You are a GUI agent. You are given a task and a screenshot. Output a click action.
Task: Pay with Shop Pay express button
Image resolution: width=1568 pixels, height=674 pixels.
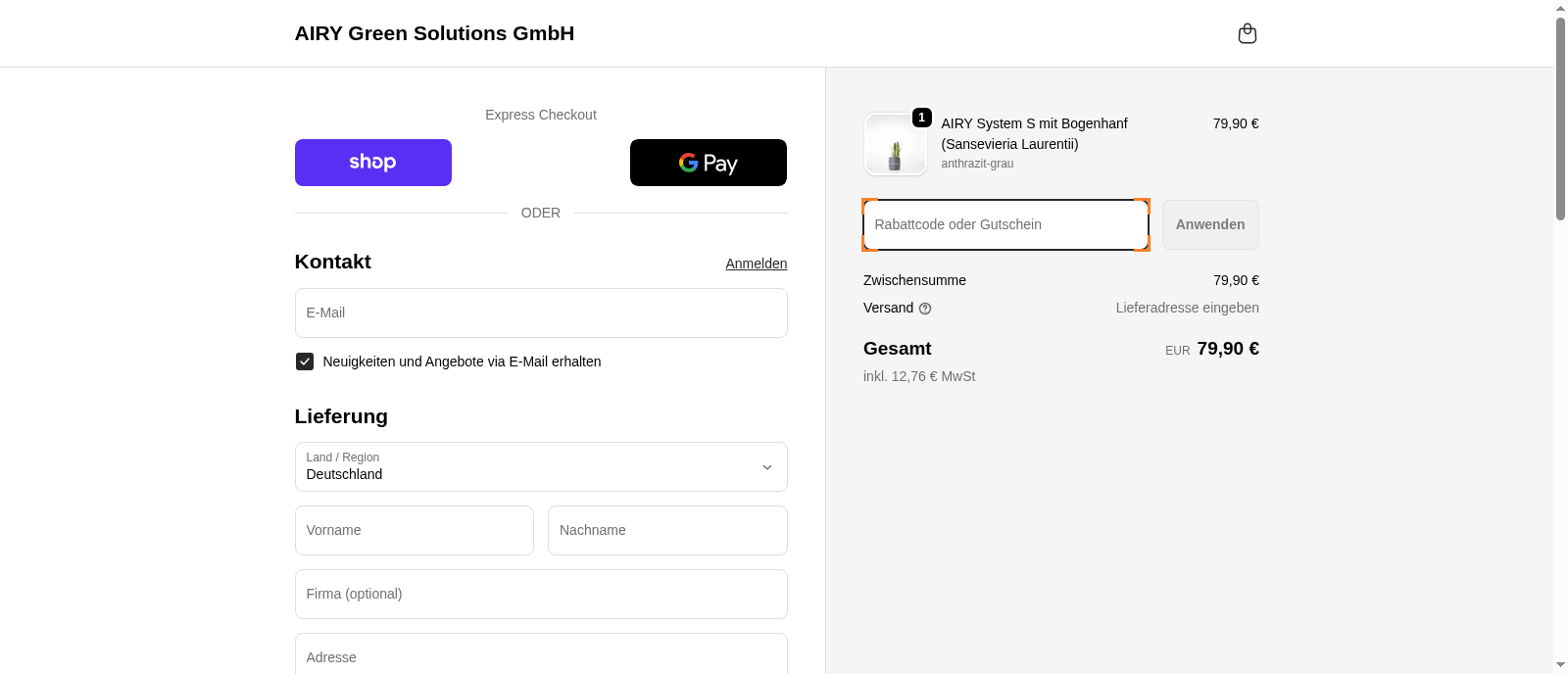pyautogui.click(x=372, y=163)
